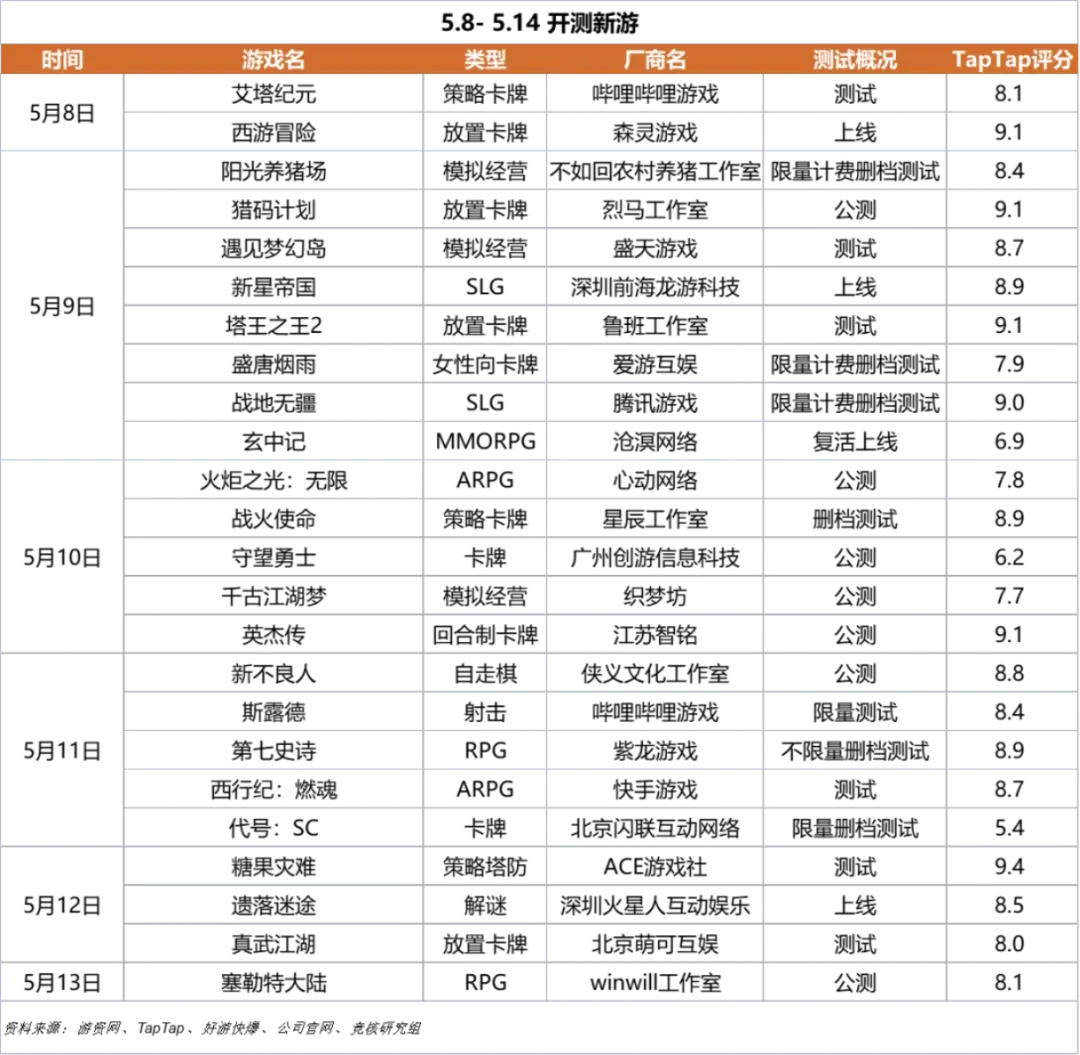Select game name '新不良人'

(273, 673)
